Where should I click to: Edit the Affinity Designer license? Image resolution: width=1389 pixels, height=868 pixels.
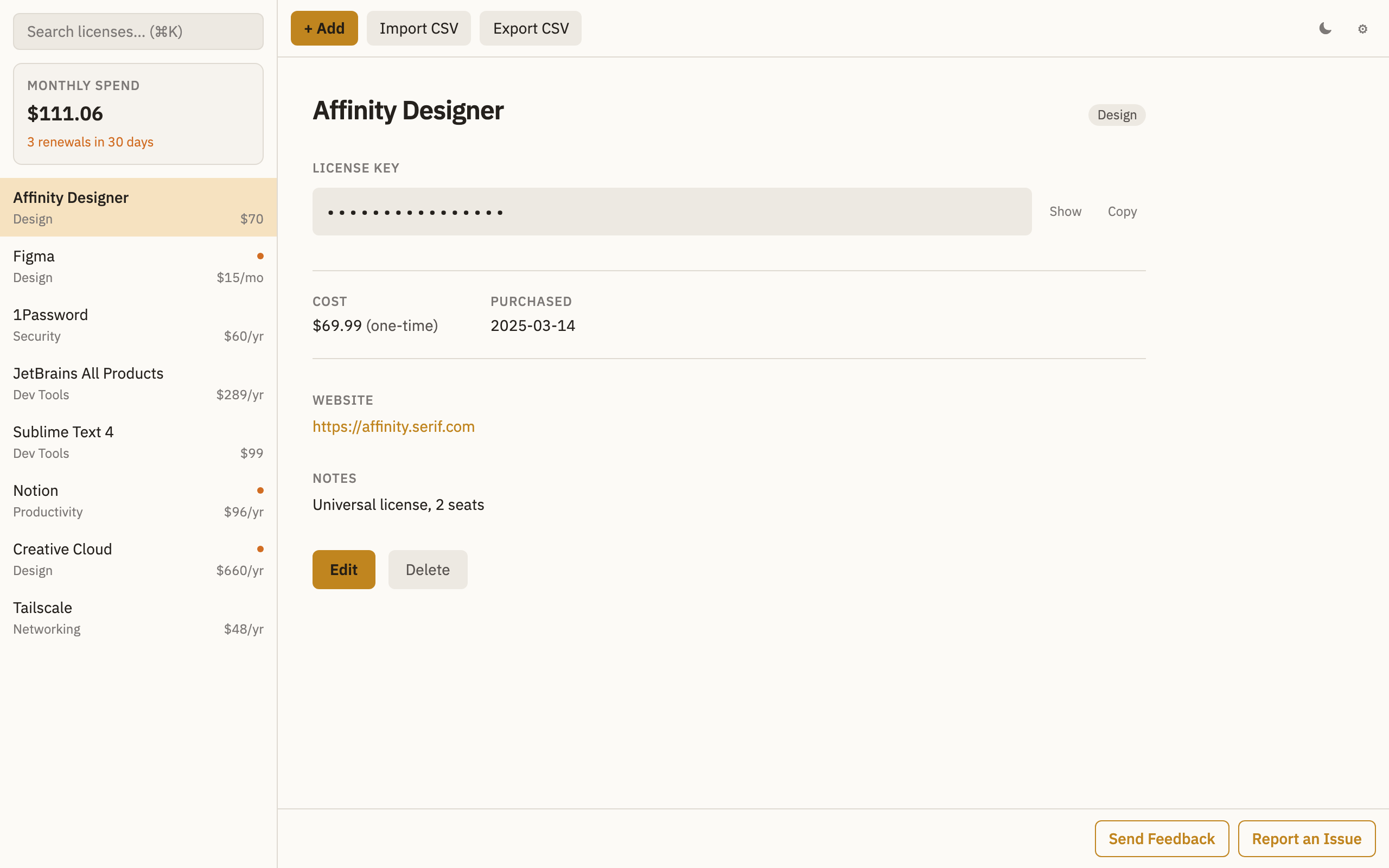pyautogui.click(x=344, y=570)
